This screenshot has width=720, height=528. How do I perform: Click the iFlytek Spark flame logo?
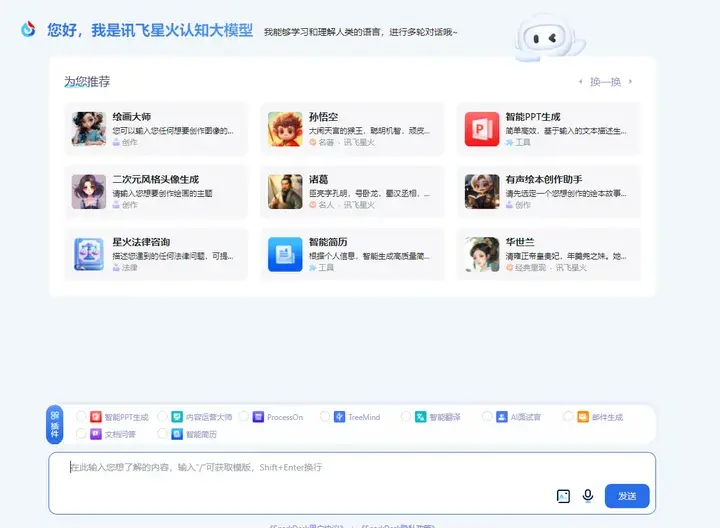tap(28, 30)
